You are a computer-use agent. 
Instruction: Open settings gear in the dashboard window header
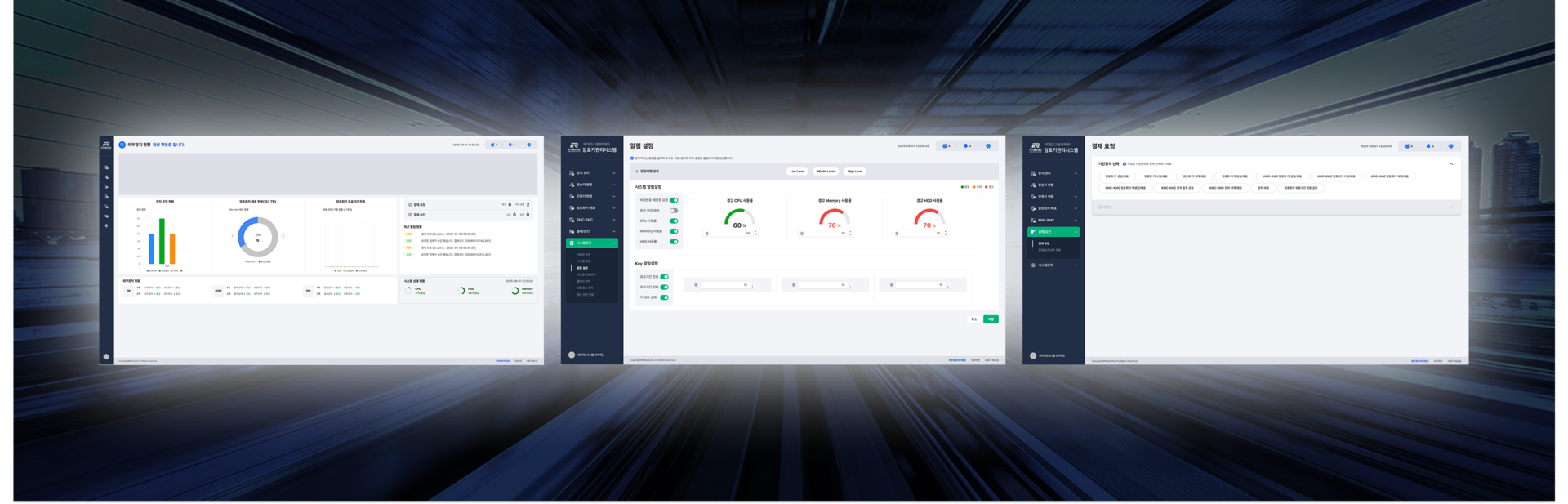click(x=528, y=145)
